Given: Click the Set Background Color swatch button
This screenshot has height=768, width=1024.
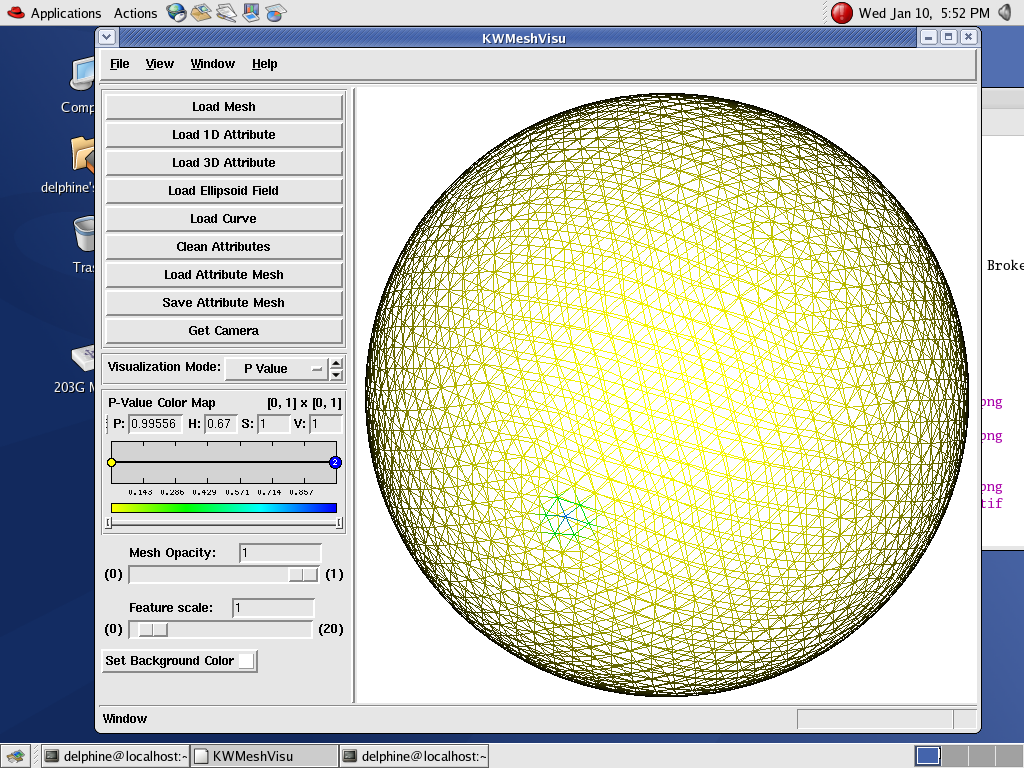Looking at the screenshot, I should [245, 661].
